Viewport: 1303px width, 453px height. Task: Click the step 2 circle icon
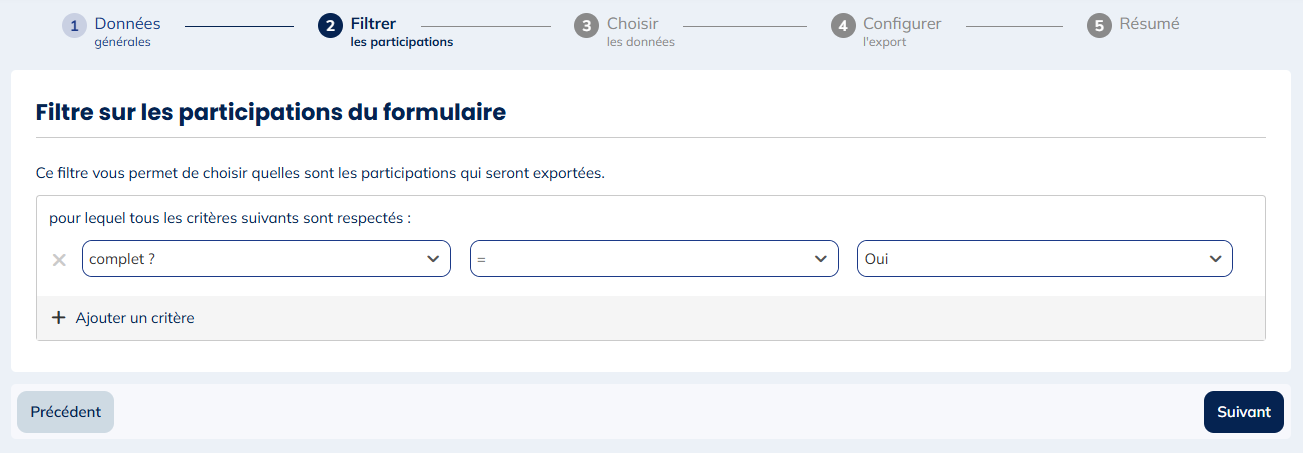(x=330, y=26)
